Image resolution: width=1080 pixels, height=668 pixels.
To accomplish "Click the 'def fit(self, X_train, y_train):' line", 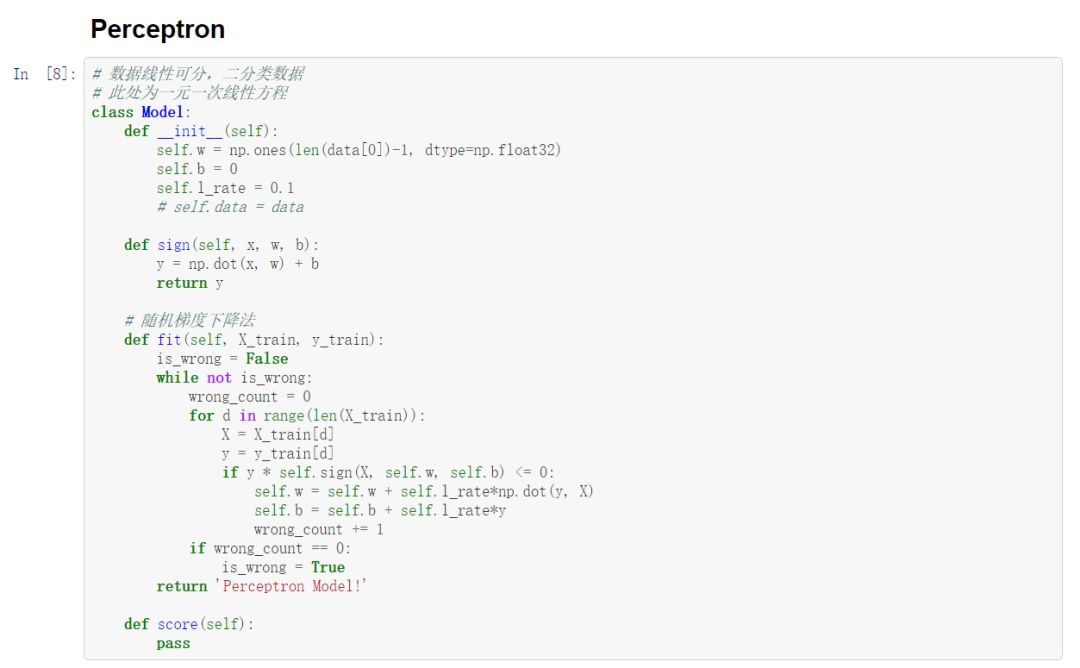I will tap(253, 340).
